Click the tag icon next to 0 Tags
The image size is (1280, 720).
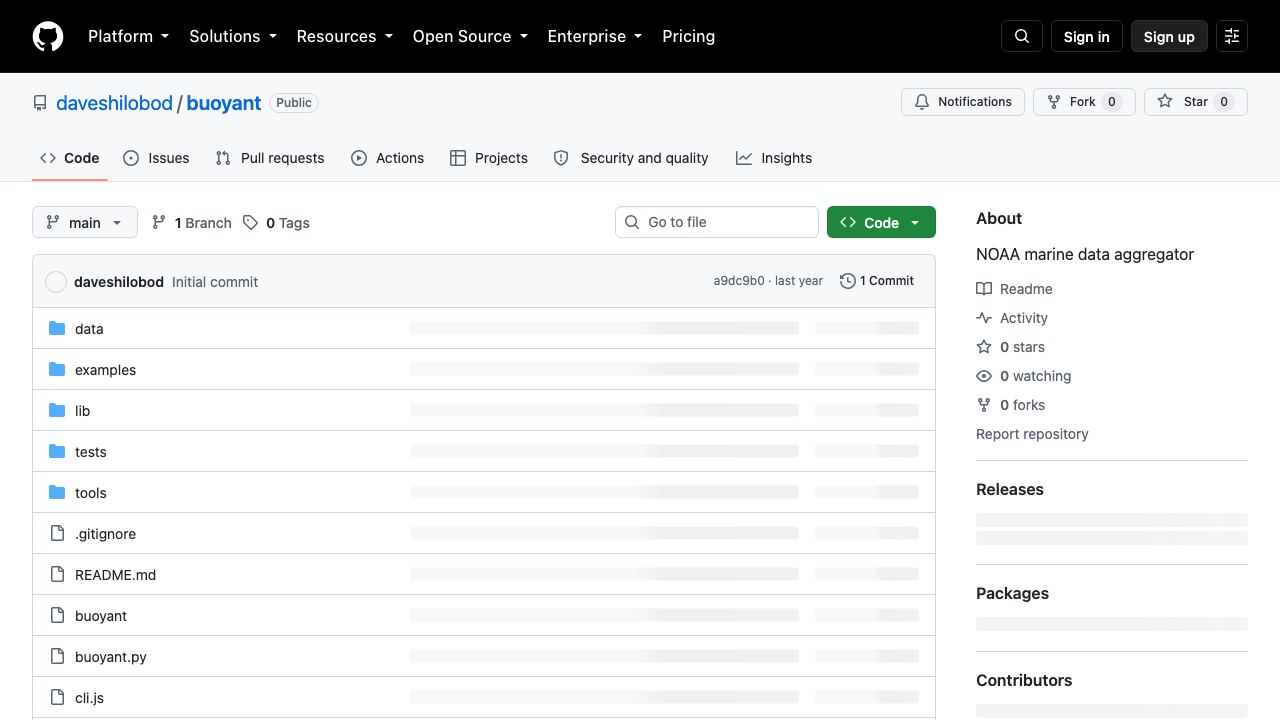pos(250,222)
